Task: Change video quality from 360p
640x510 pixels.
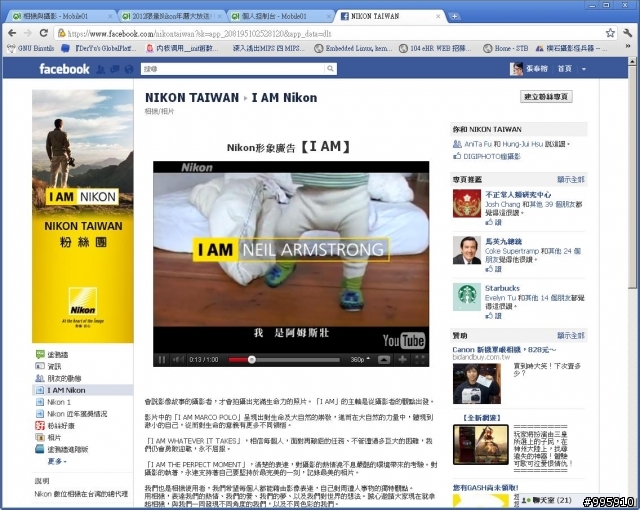Action: [x=360, y=359]
